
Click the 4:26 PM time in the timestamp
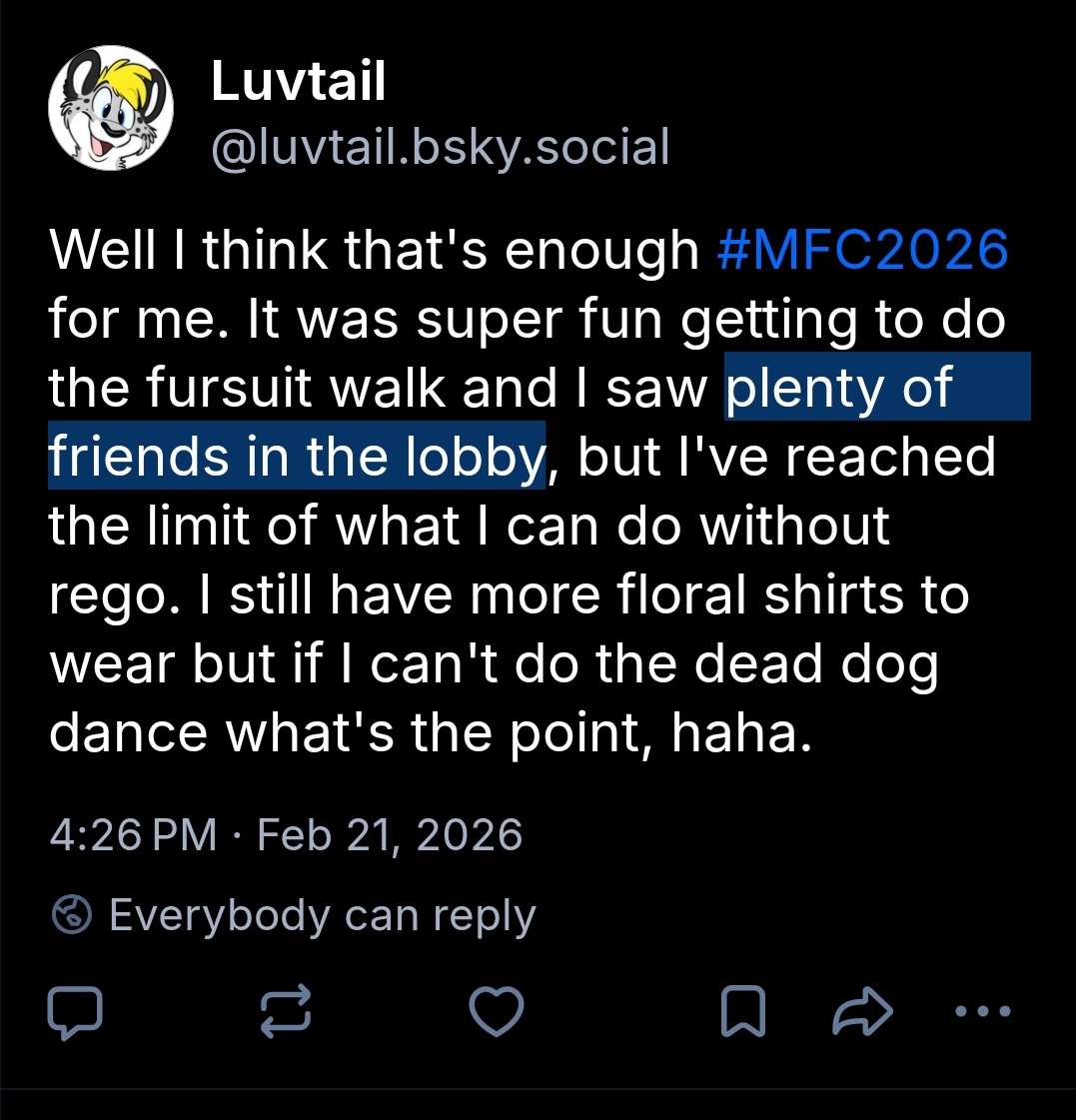pos(133,834)
